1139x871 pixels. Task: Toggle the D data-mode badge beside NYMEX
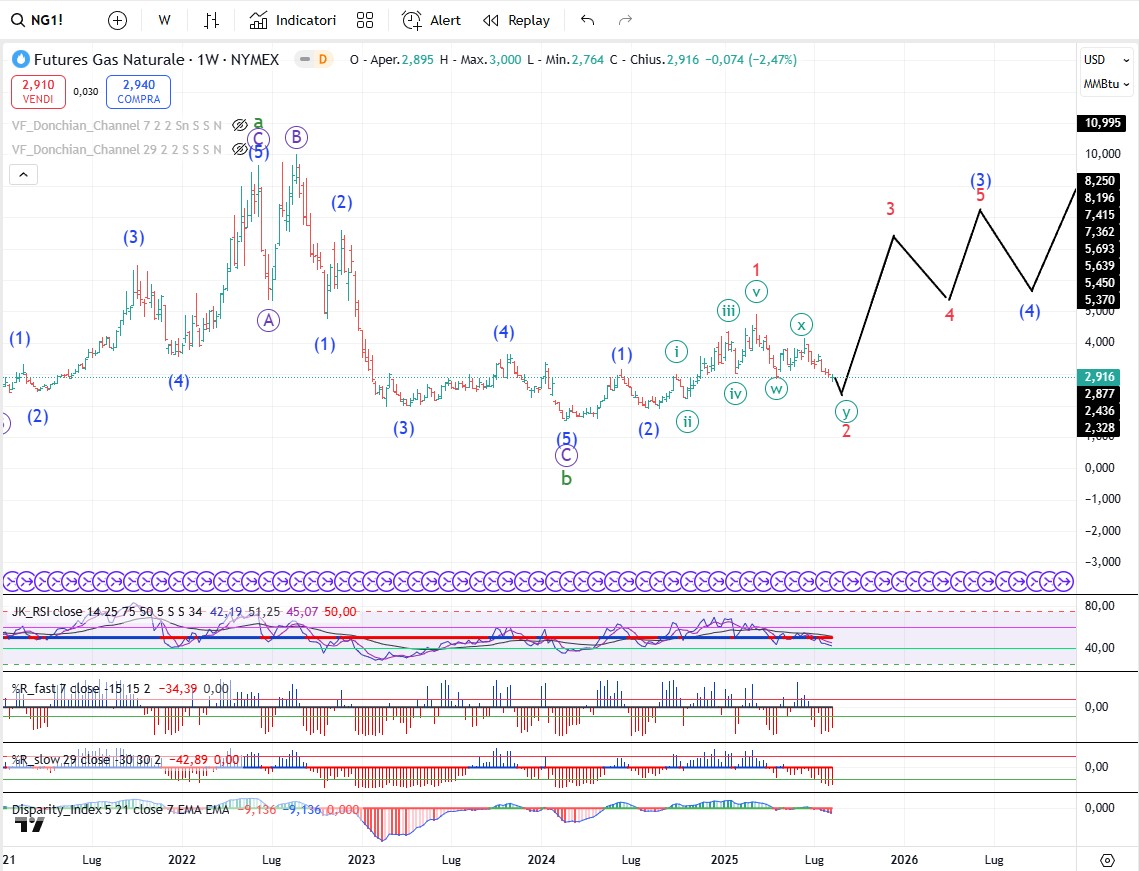pyautogui.click(x=322, y=60)
